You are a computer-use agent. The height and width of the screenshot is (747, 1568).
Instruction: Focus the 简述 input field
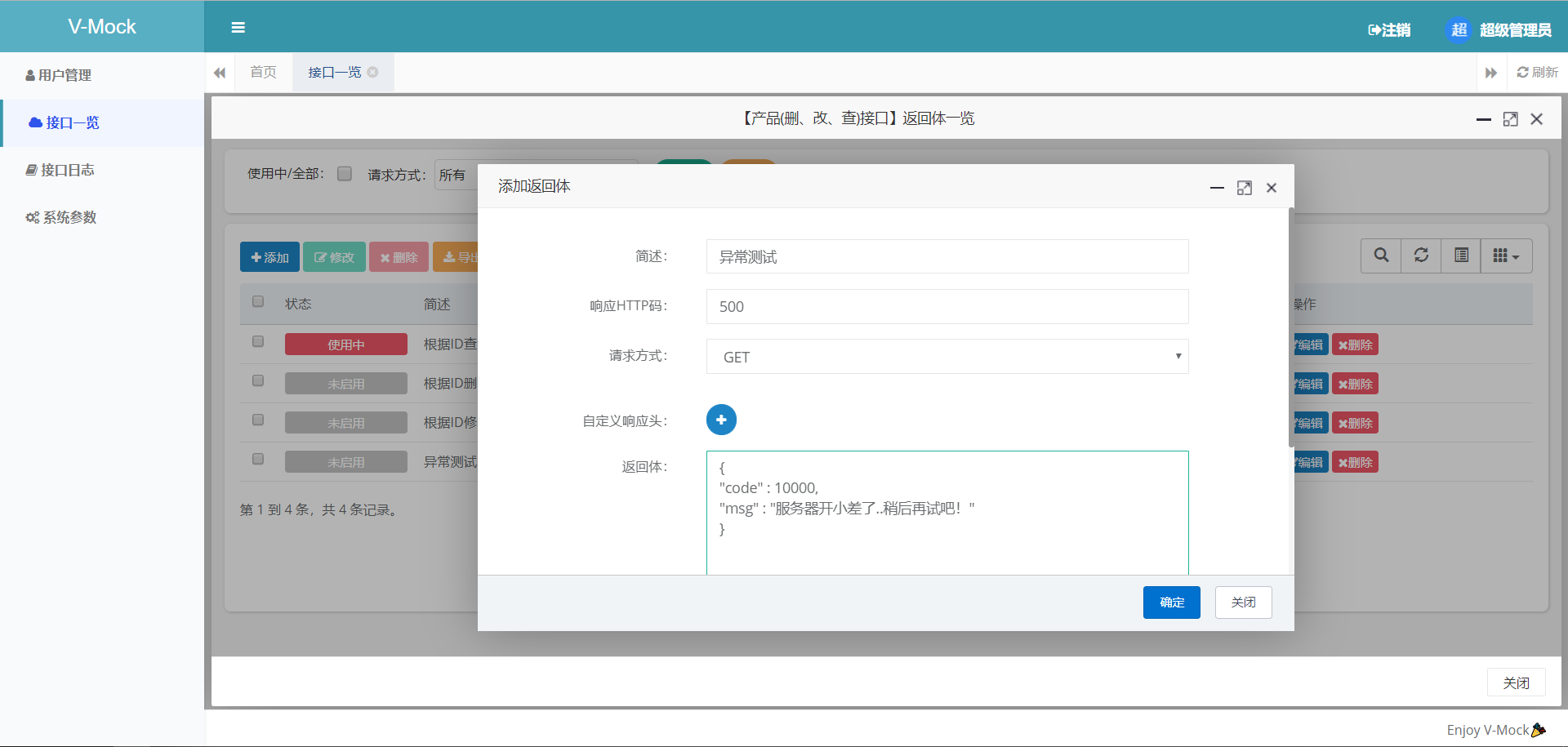[947, 256]
